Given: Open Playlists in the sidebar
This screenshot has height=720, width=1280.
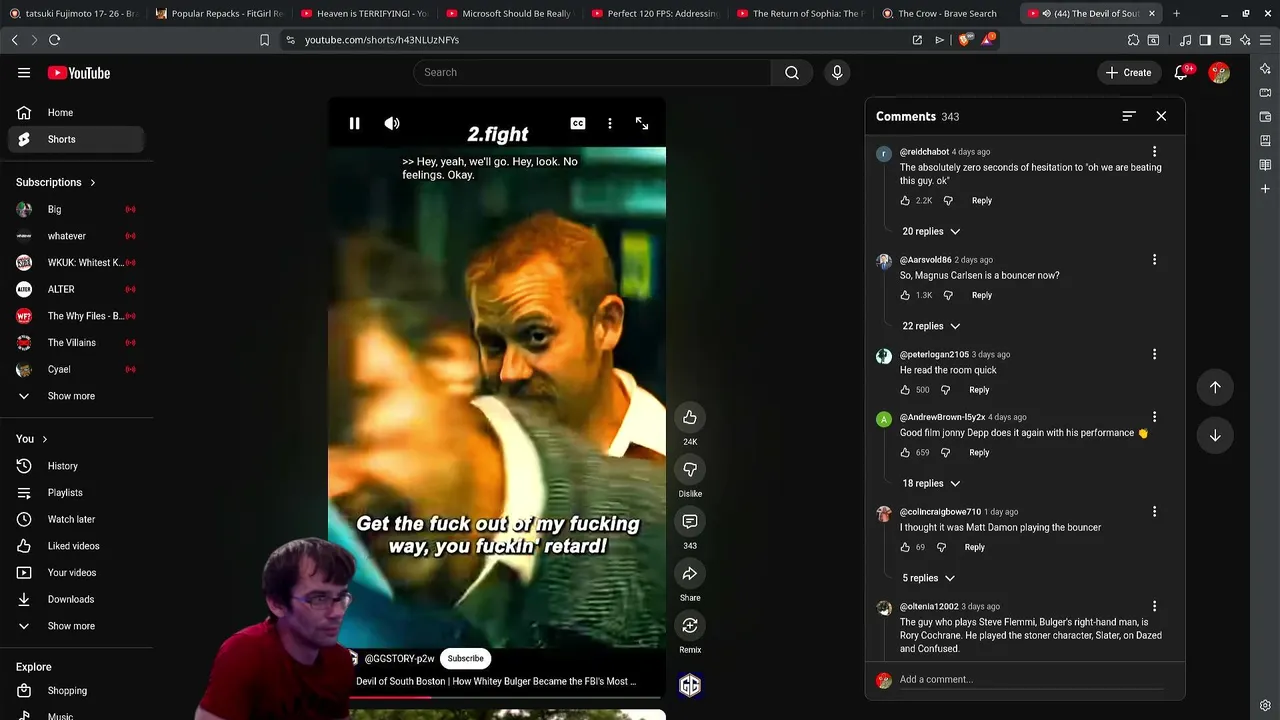Looking at the screenshot, I should pyautogui.click(x=76, y=493).
